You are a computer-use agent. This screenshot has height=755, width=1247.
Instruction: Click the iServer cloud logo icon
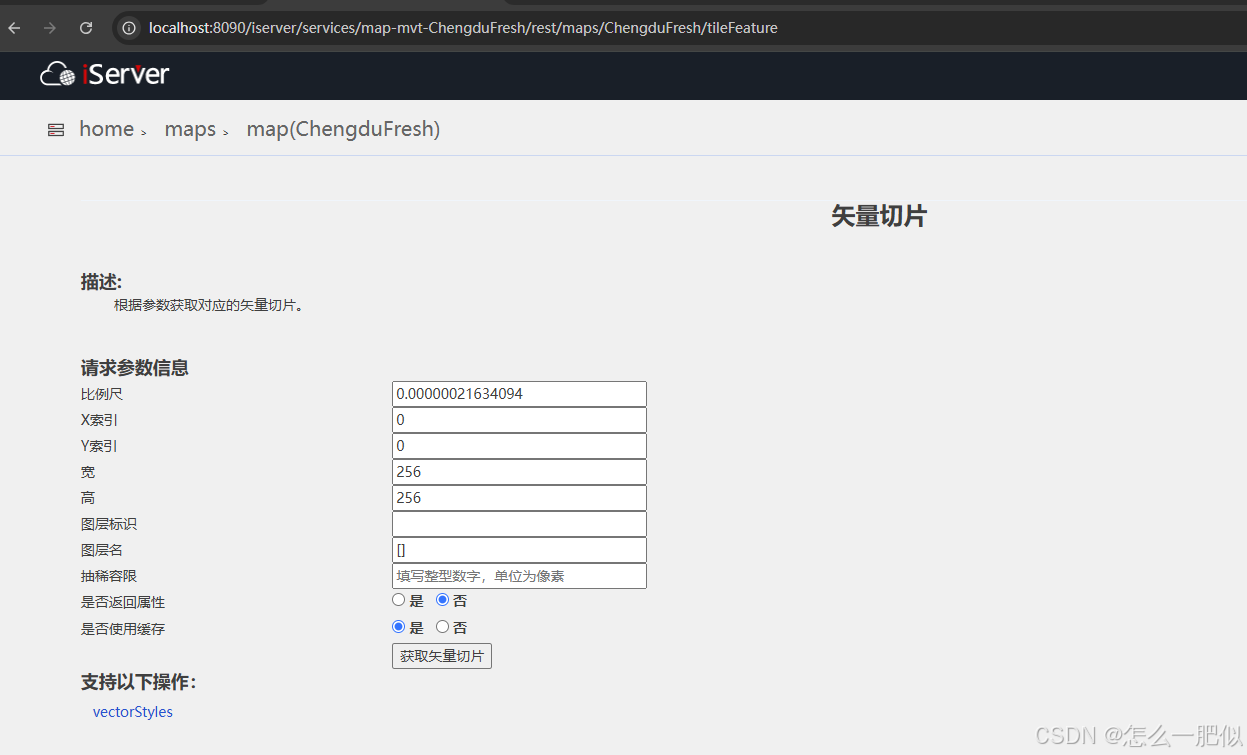click(55, 75)
